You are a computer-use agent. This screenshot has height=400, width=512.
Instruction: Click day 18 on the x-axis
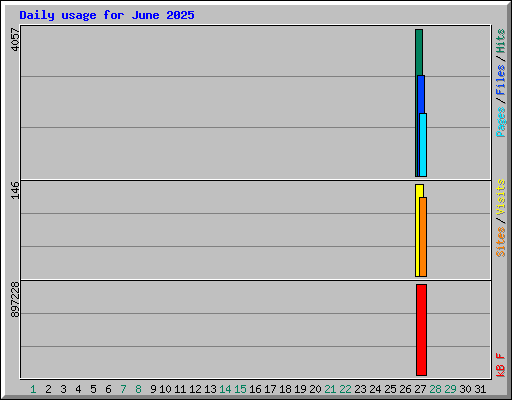point(285,389)
